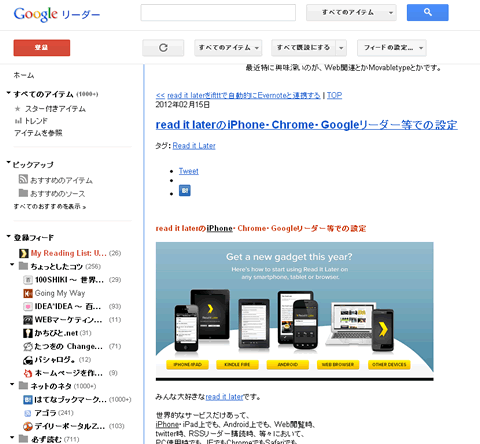This screenshot has height=444, width=480.
Task: Open the Tweet link
Action: [x=188, y=171]
